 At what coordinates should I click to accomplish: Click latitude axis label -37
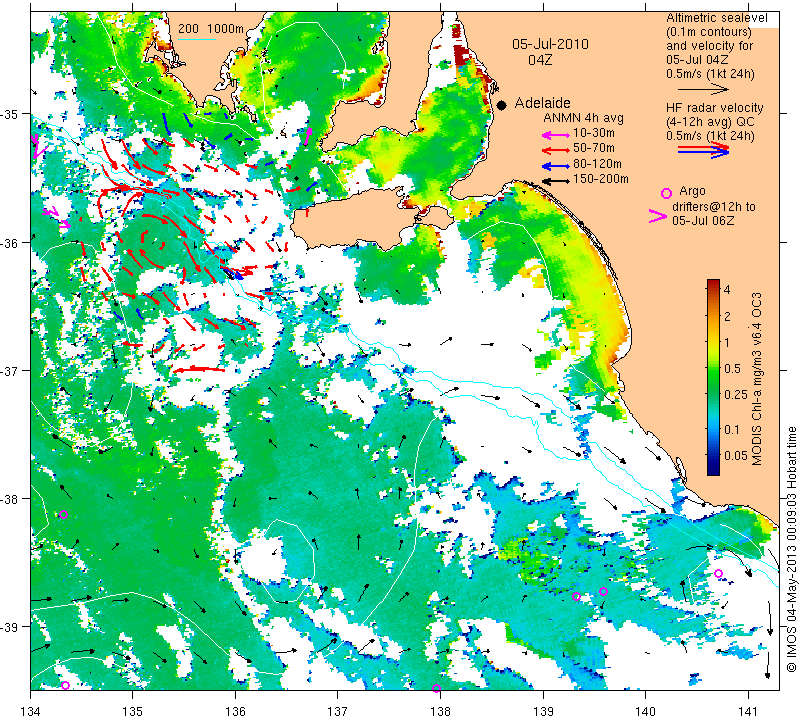[x=11, y=370]
